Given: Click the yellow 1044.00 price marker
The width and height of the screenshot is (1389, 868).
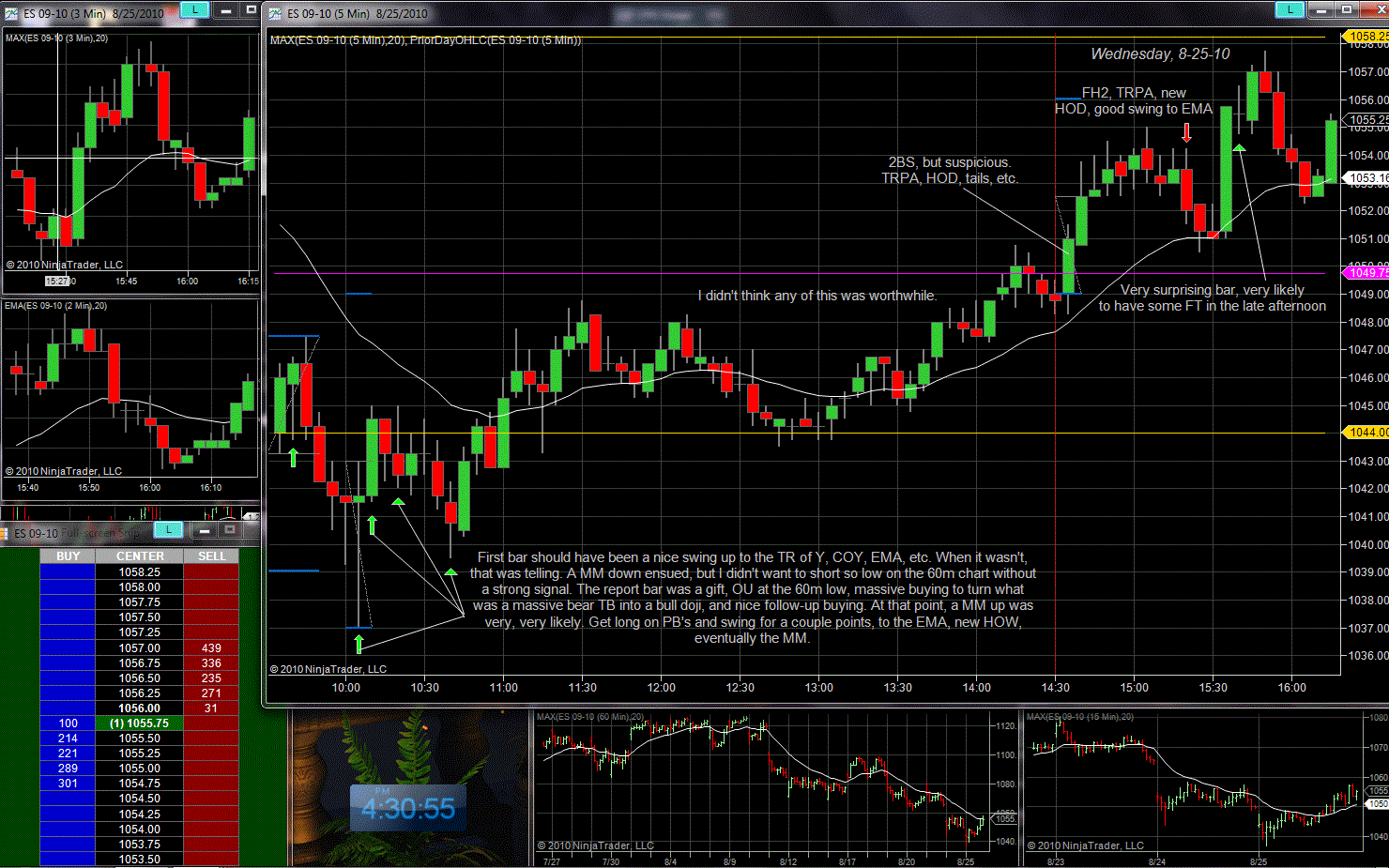Looking at the screenshot, I should [x=1368, y=433].
